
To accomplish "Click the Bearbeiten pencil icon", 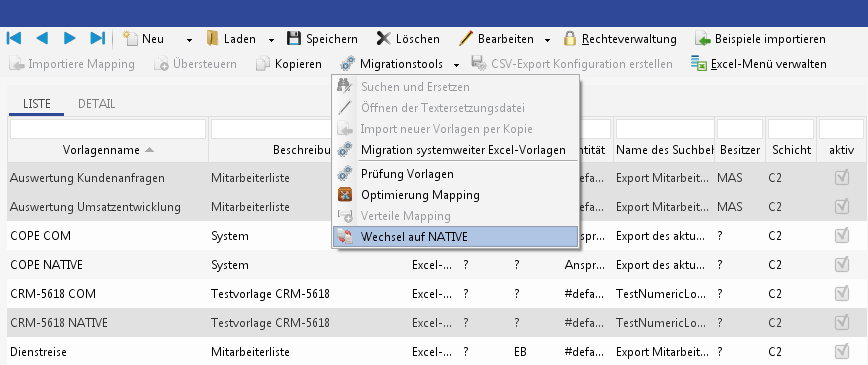I will (466, 38).
